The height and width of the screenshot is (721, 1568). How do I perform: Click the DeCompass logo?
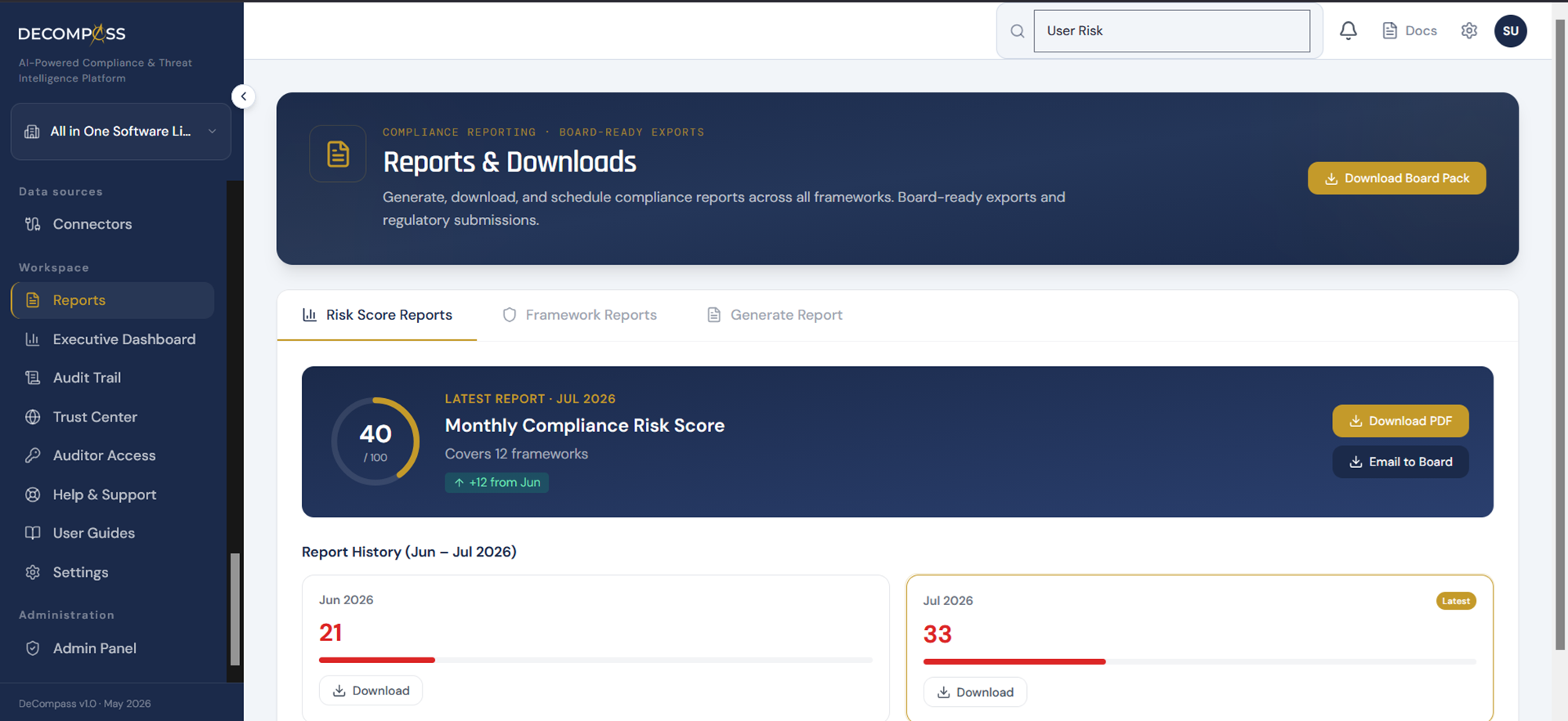72,34
